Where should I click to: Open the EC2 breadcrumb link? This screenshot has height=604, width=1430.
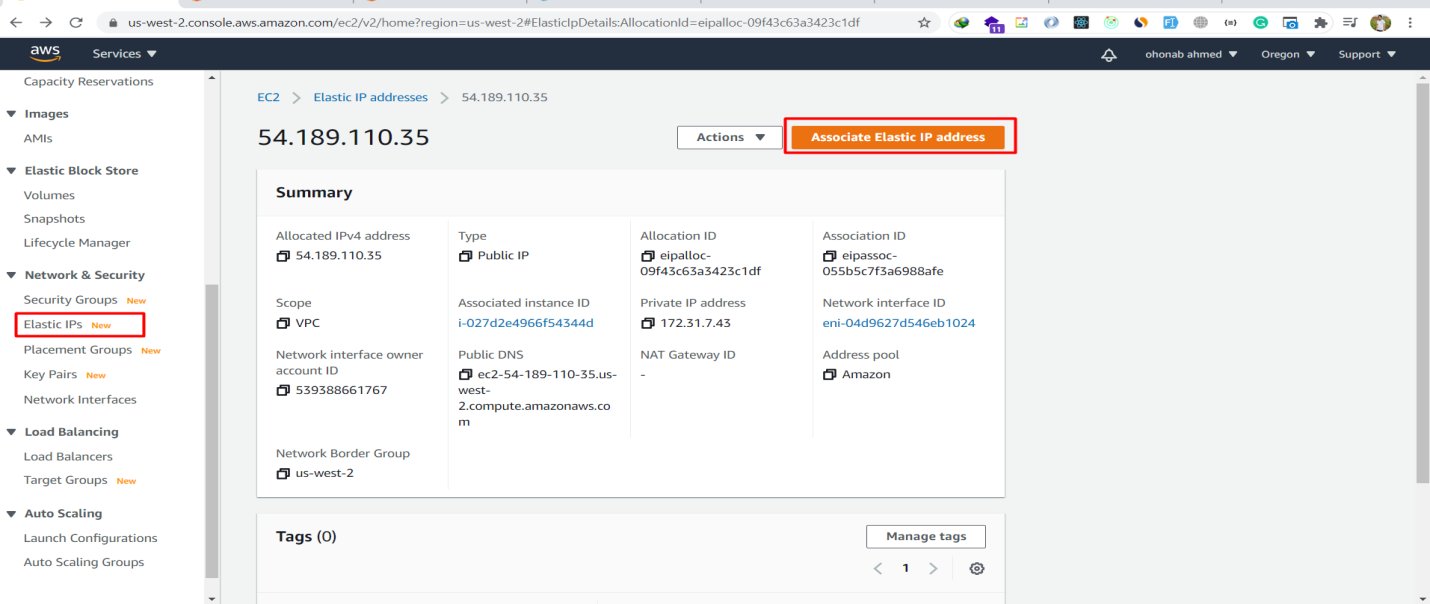268,97
